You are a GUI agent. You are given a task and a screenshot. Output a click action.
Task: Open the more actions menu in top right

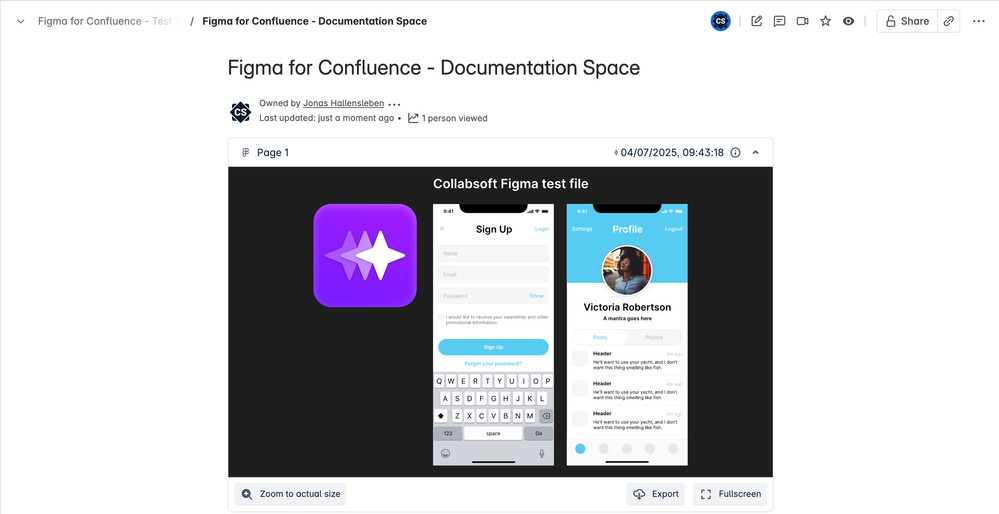(x=978, y=21)
